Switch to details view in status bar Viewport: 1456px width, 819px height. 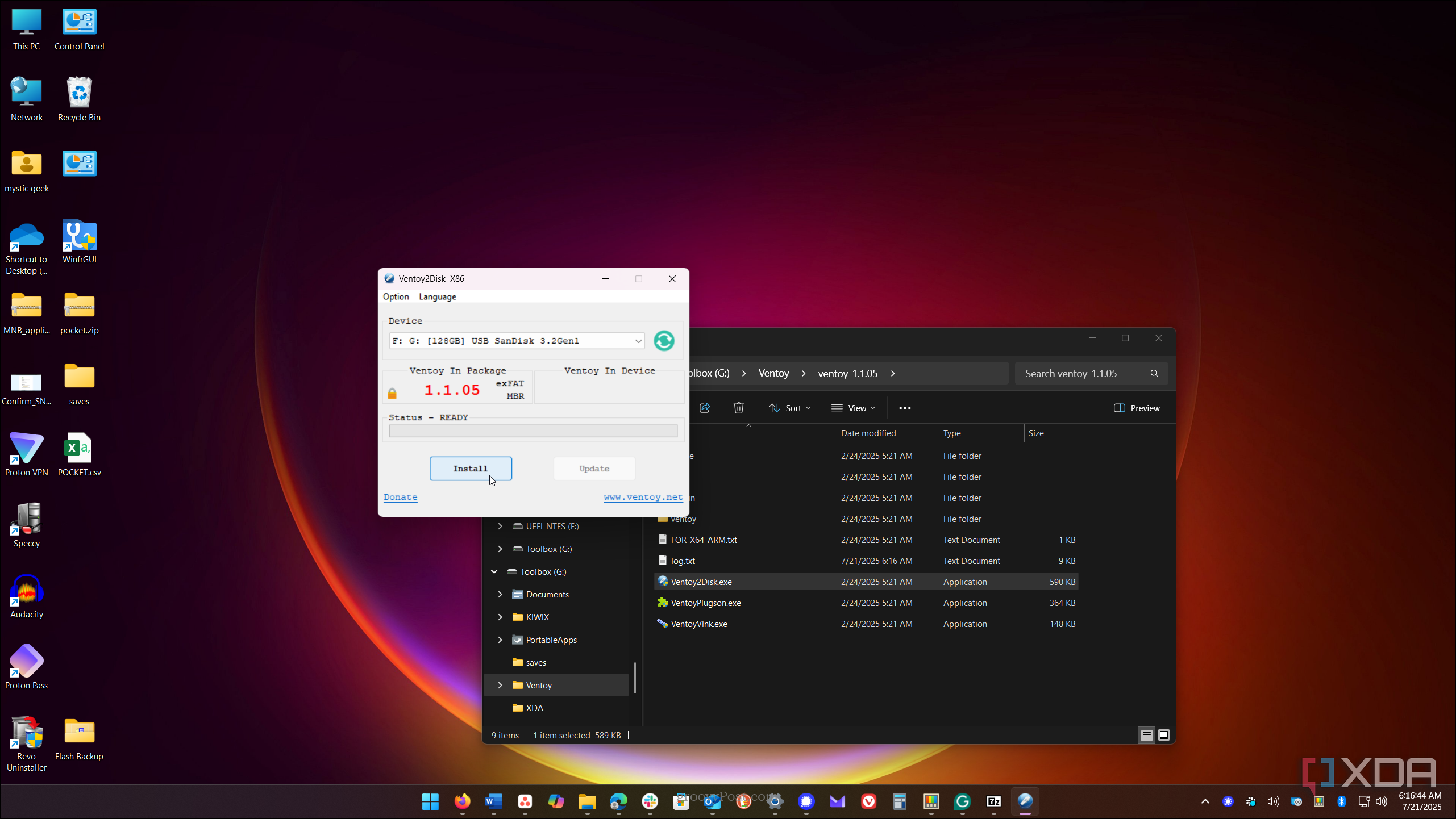(1146, 735)
